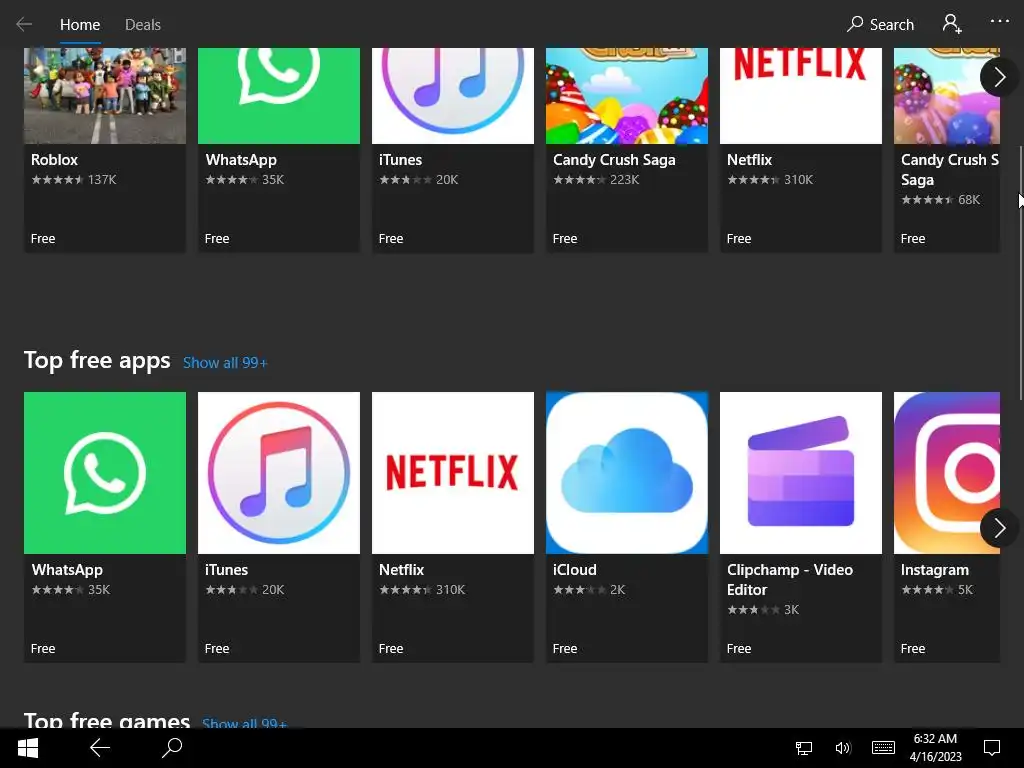The image size is (1024, 768).
Task: Open the Candy Crush Saga thumbnail
Action: (x=627, y=95)
